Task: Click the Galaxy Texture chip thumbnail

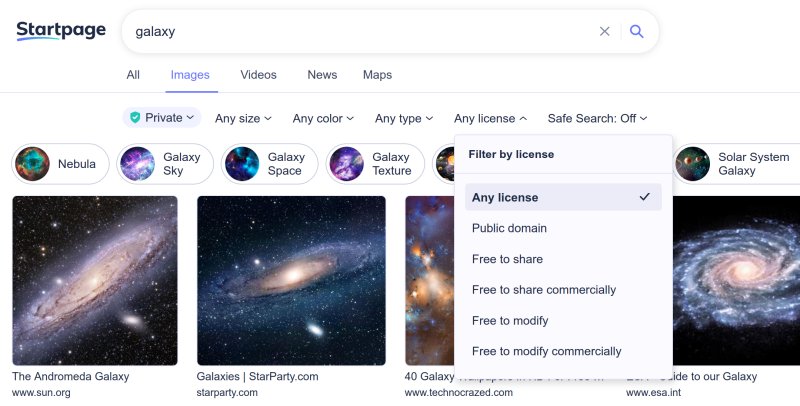Action: pos(347,164)
